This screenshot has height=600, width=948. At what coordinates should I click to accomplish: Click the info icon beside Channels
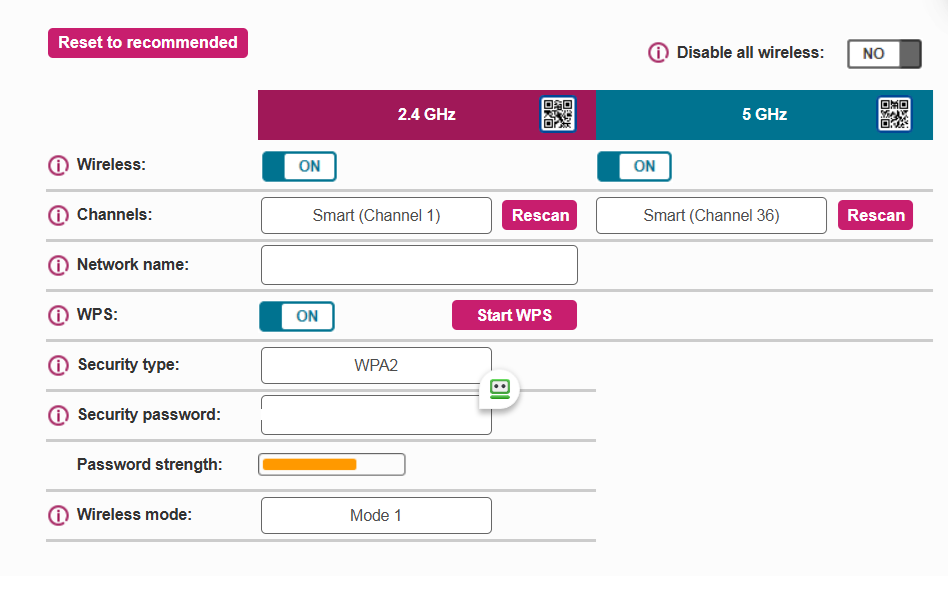58,215
